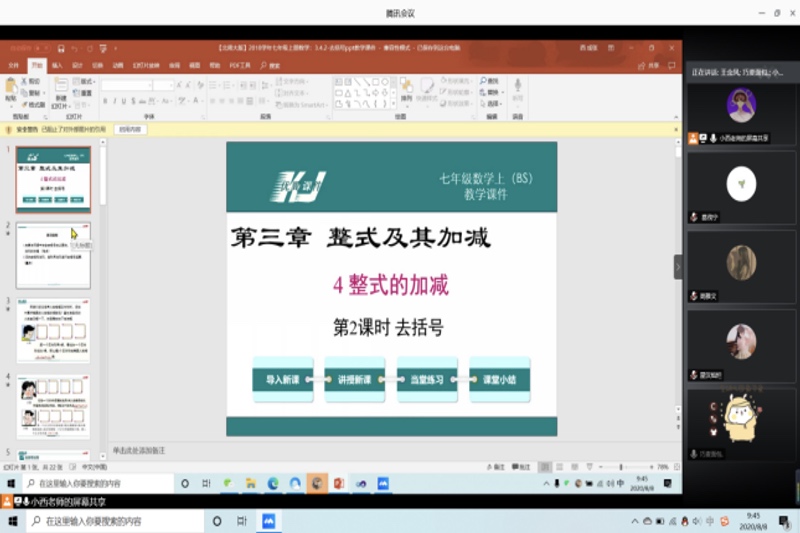The width and height of the screenshot is (800, 533).
Task: Click Edge icon in shared screen taskbar
Action: (273, 483)
